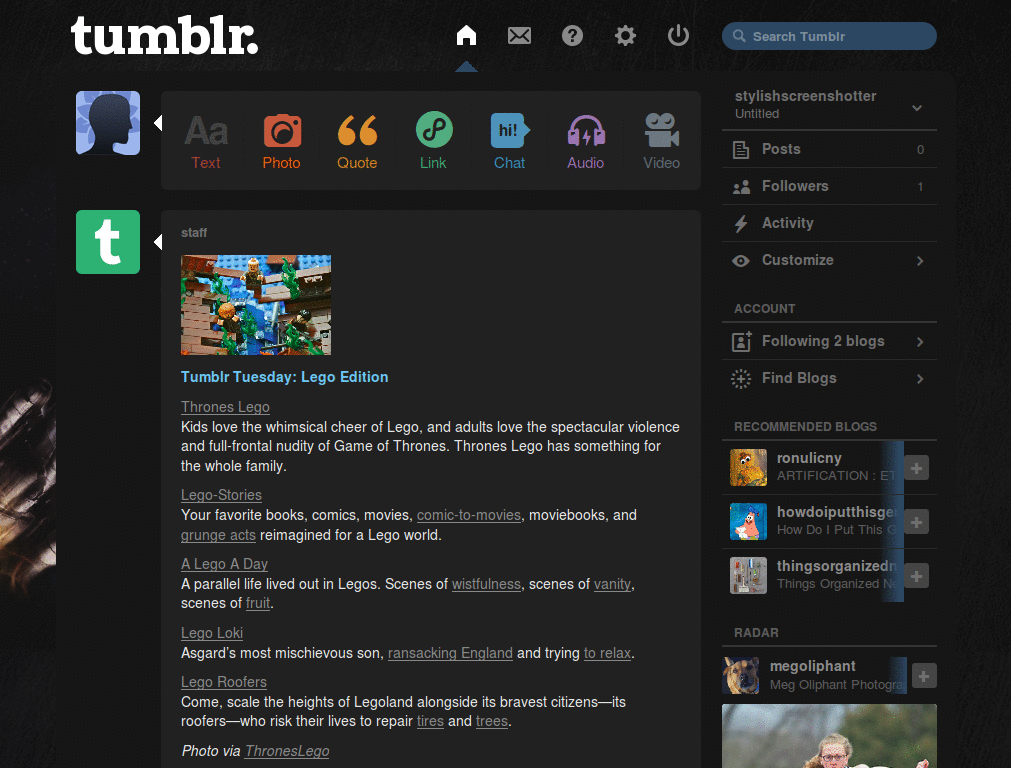Create a new Video post

(662, 142)
